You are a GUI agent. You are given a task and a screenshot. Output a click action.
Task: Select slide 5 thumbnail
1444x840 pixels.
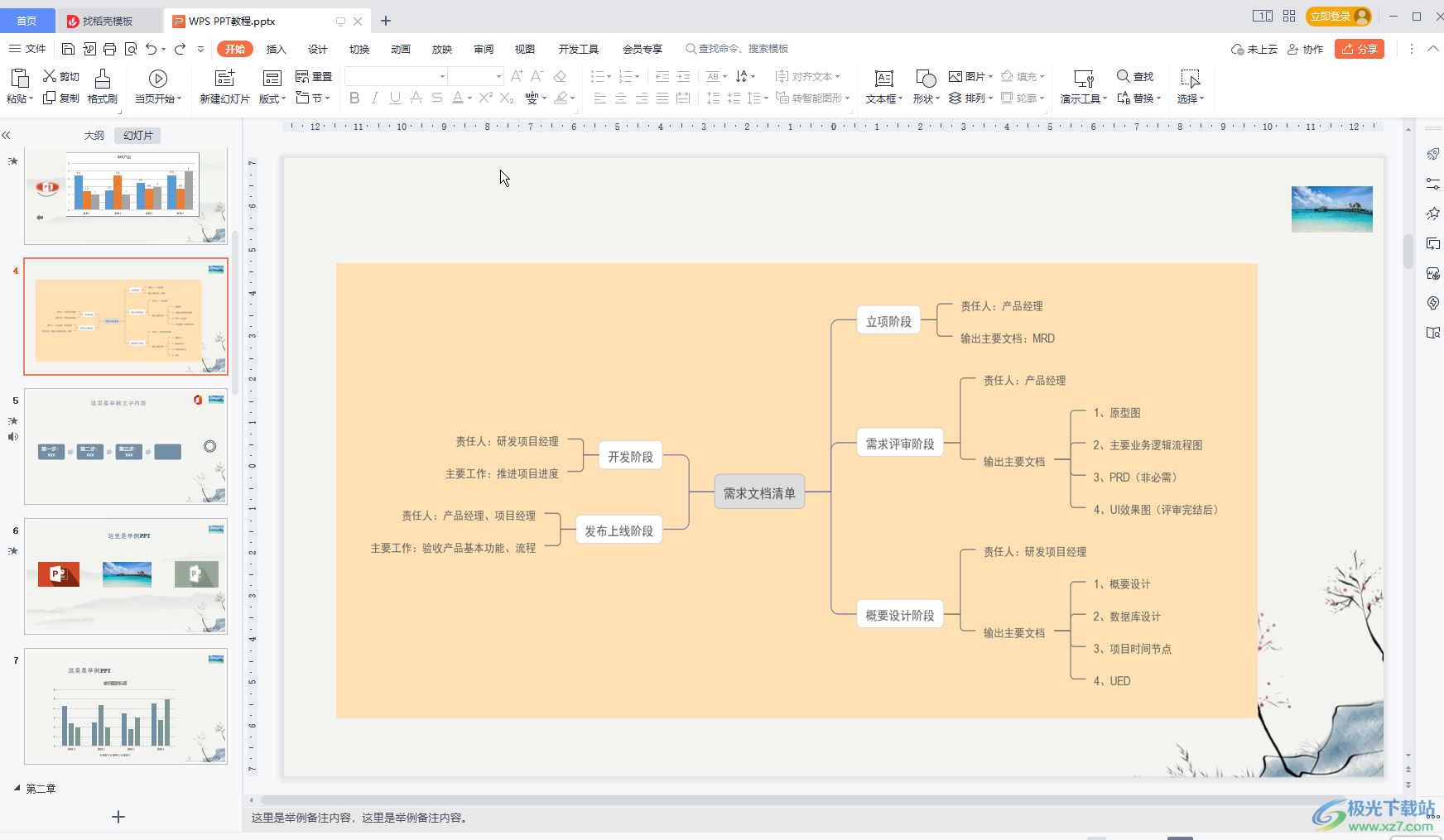click(126, 447)
